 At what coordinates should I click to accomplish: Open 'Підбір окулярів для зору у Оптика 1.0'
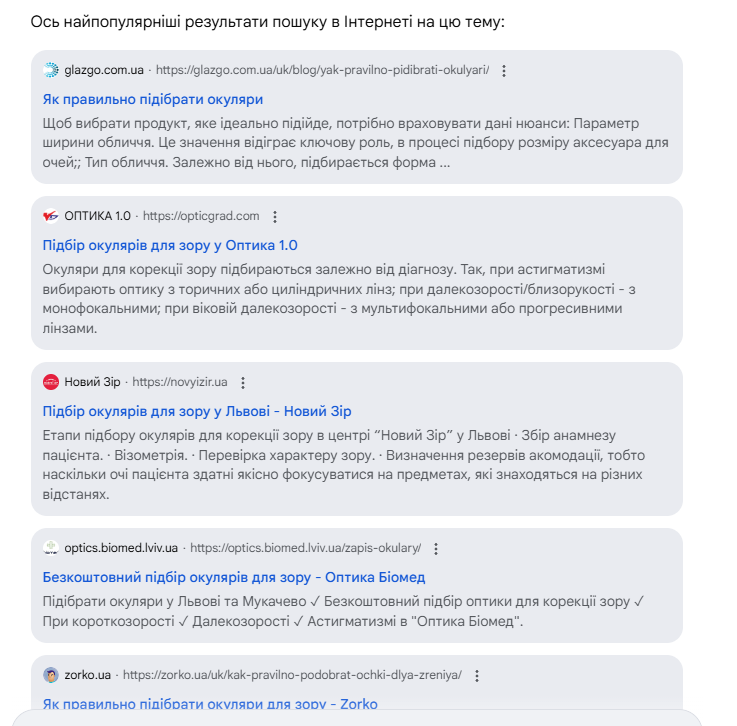[170, 245]
